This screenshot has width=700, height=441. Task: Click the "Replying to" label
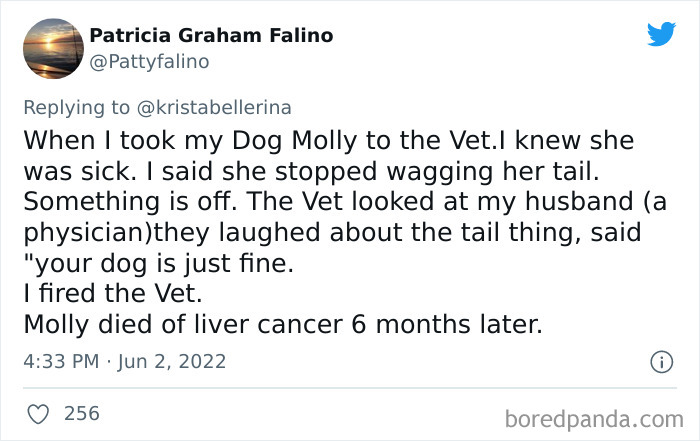point(75,107)
